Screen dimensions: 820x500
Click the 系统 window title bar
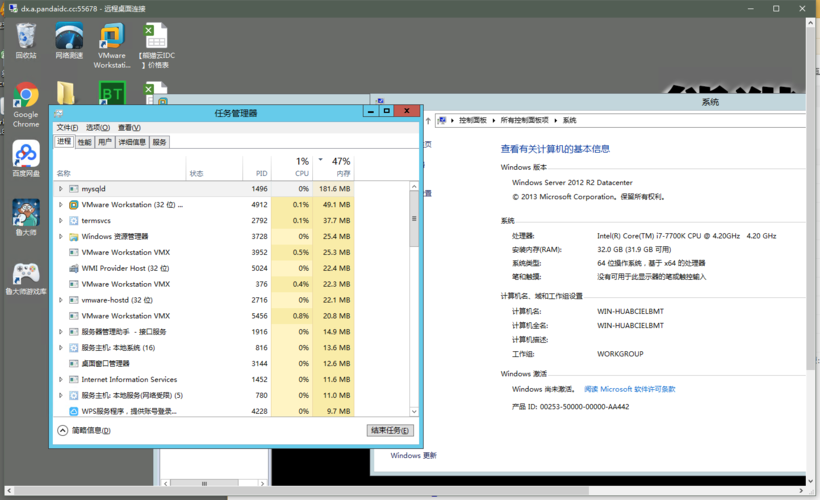pyautogui.click(x=588, y=102)
